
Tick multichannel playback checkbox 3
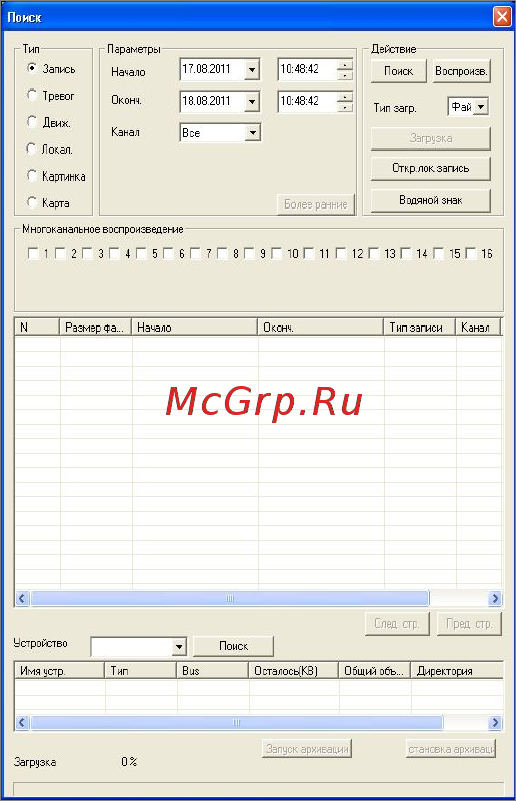(x=87, y=253)
